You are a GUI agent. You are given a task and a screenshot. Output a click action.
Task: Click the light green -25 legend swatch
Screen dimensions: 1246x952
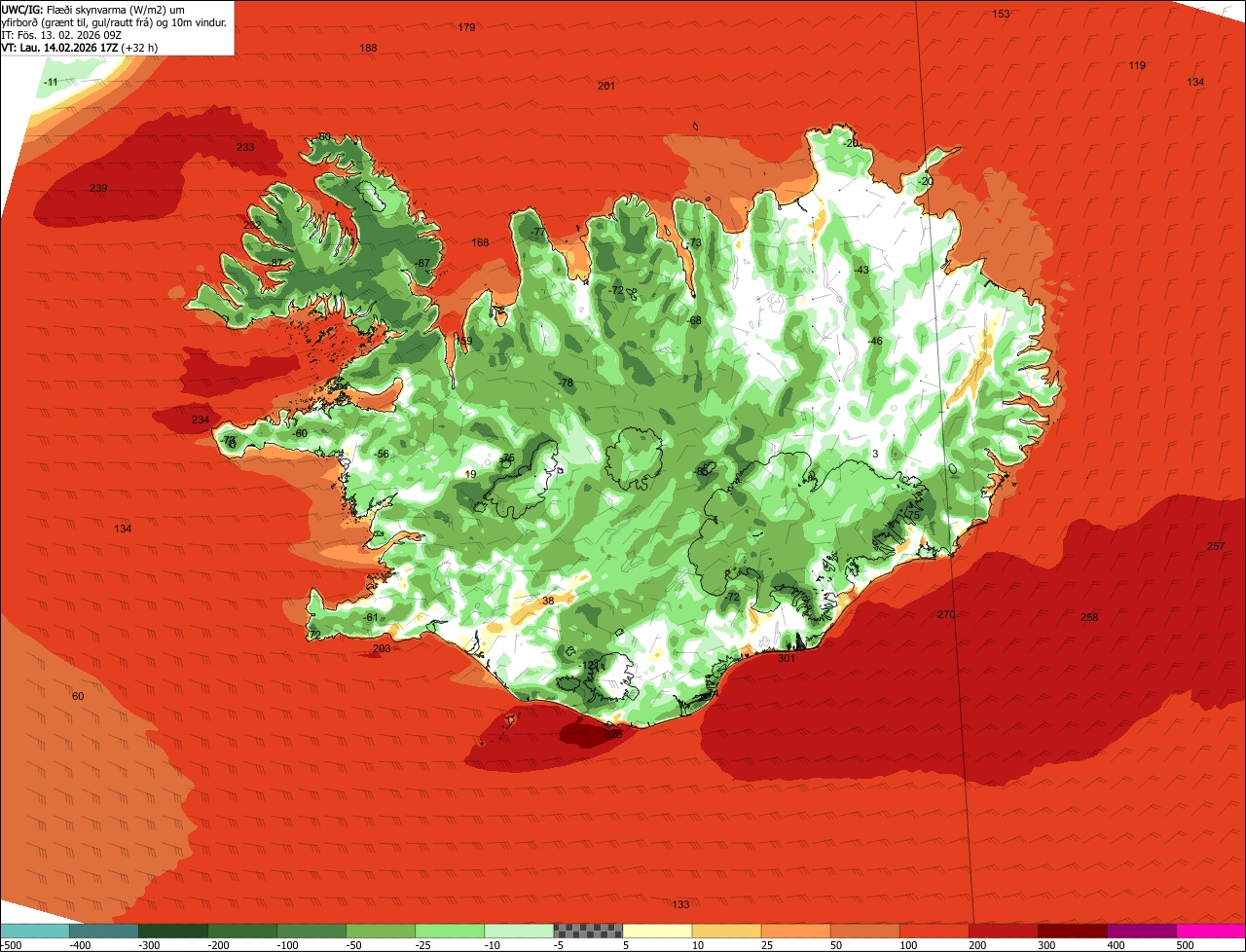pos(450,931)
